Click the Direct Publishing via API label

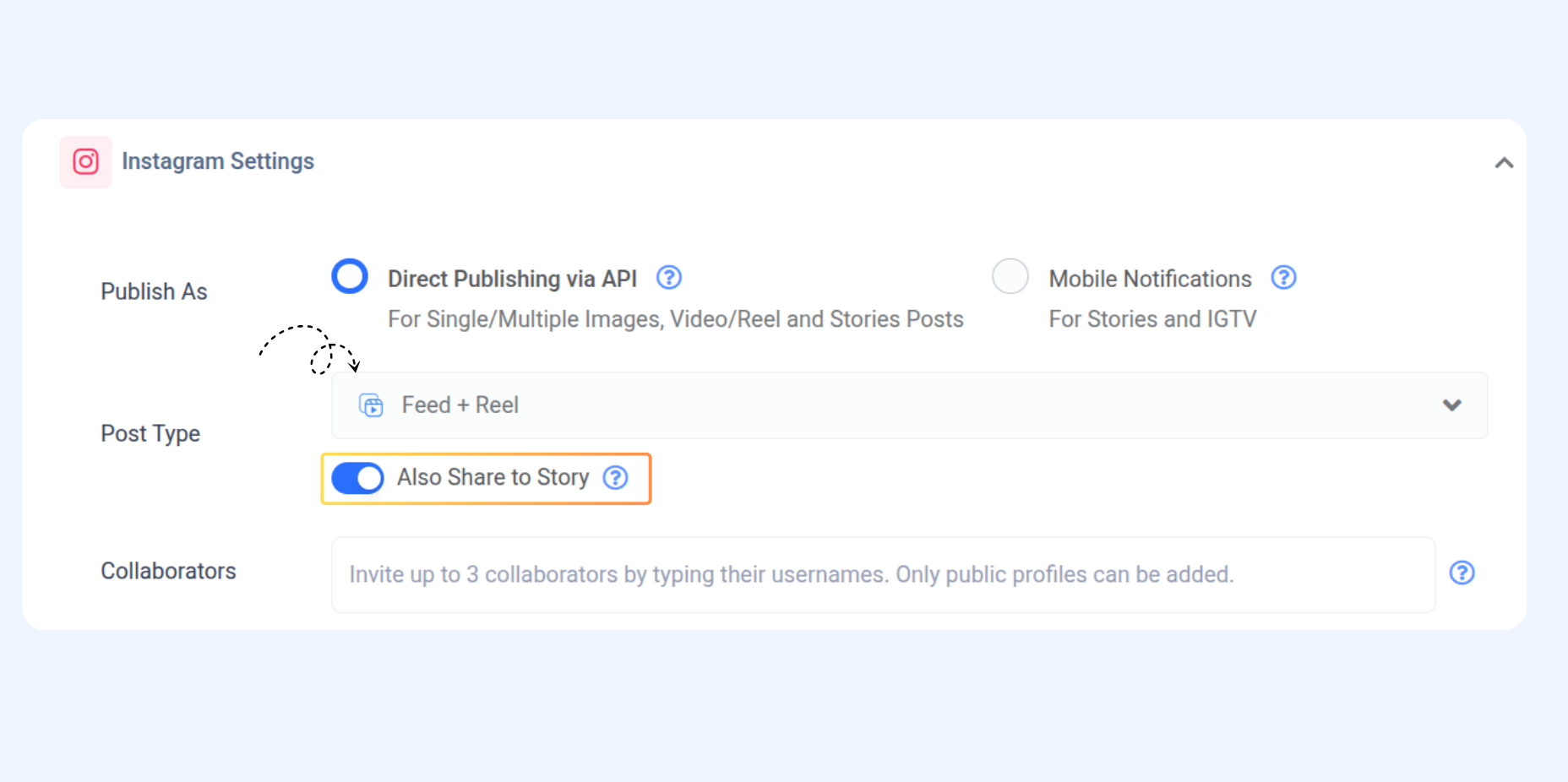click(512, 279)
